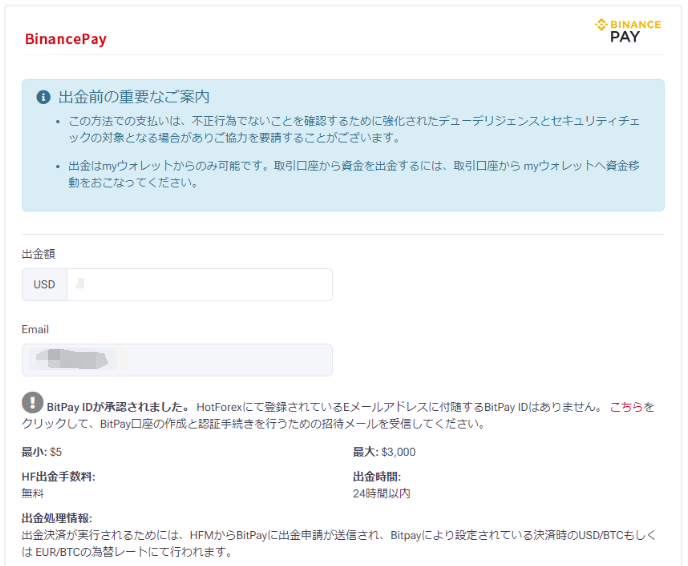
Task: Click the Binance Pay logo
Action: point(628,31)
